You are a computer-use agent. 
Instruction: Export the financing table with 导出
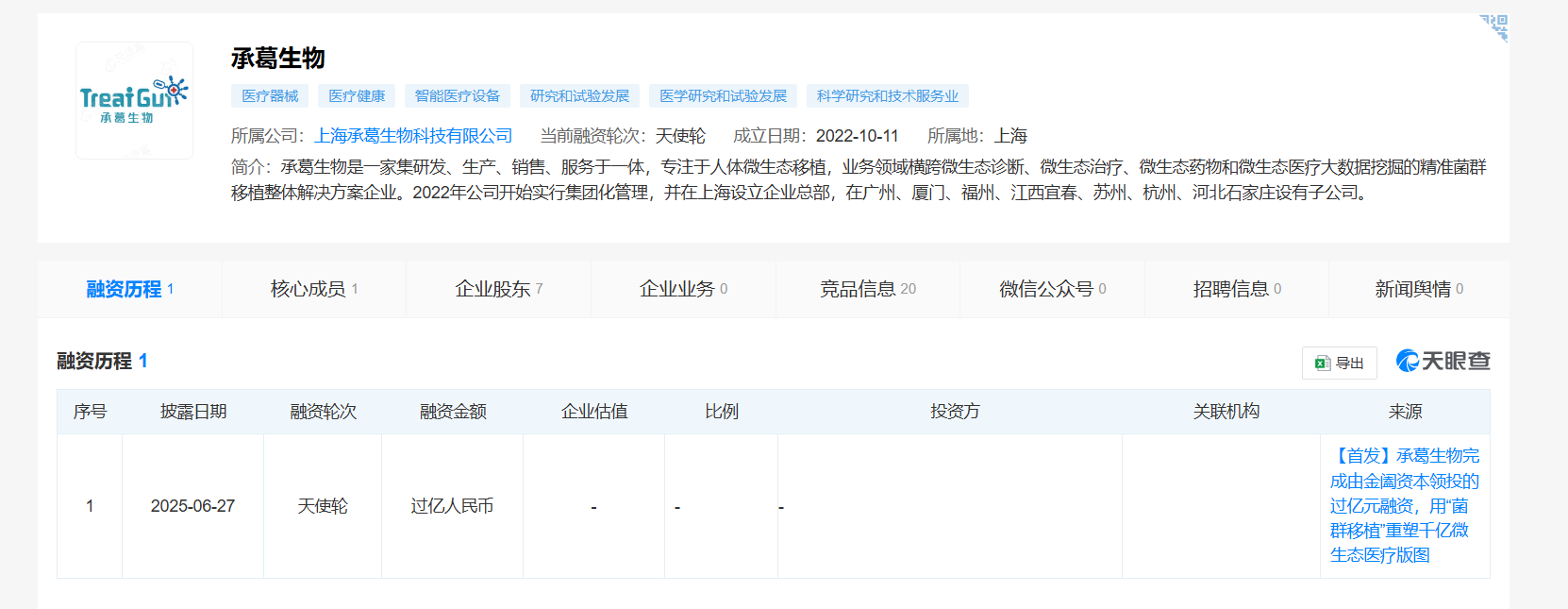pos(1340,364)
